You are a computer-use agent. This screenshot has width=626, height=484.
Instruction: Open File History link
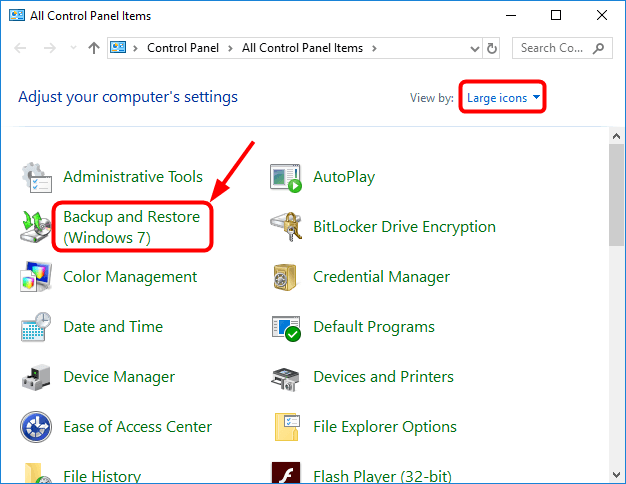(x=102, y=476)
